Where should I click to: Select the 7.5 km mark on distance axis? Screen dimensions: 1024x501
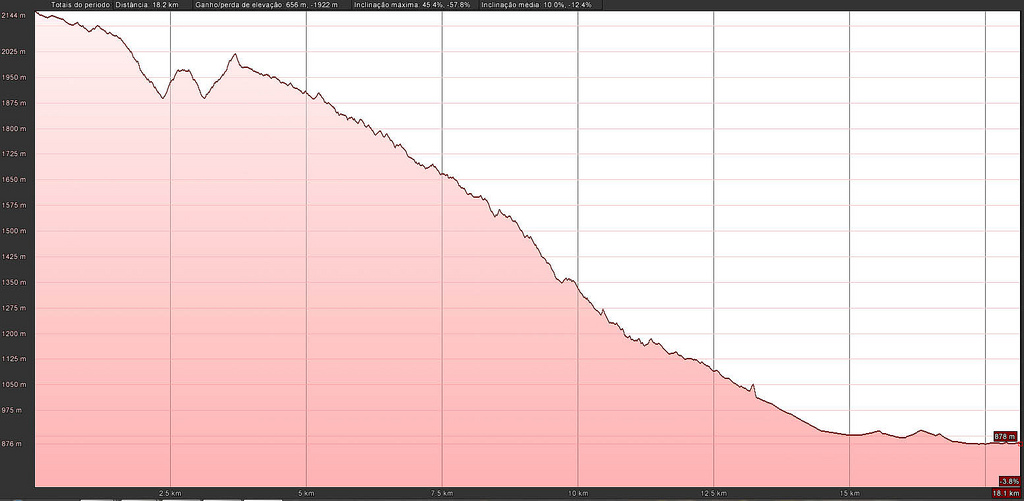(x=442, y=493)
